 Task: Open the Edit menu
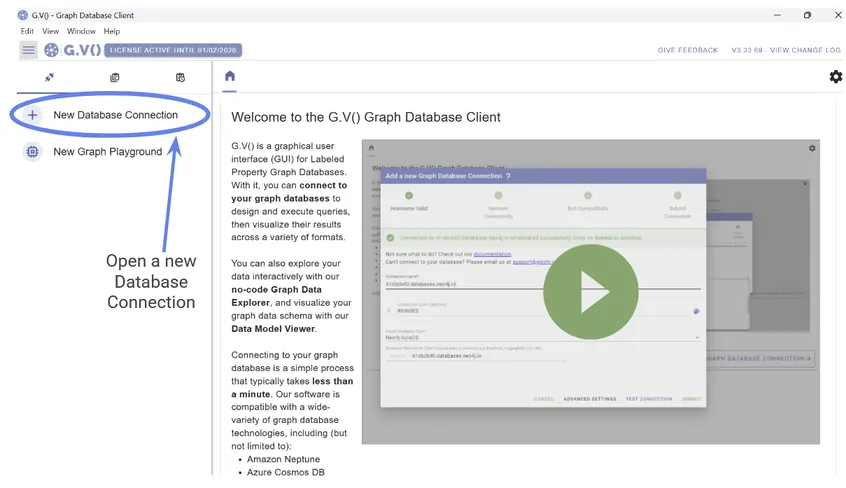click(x=27, y=31)
